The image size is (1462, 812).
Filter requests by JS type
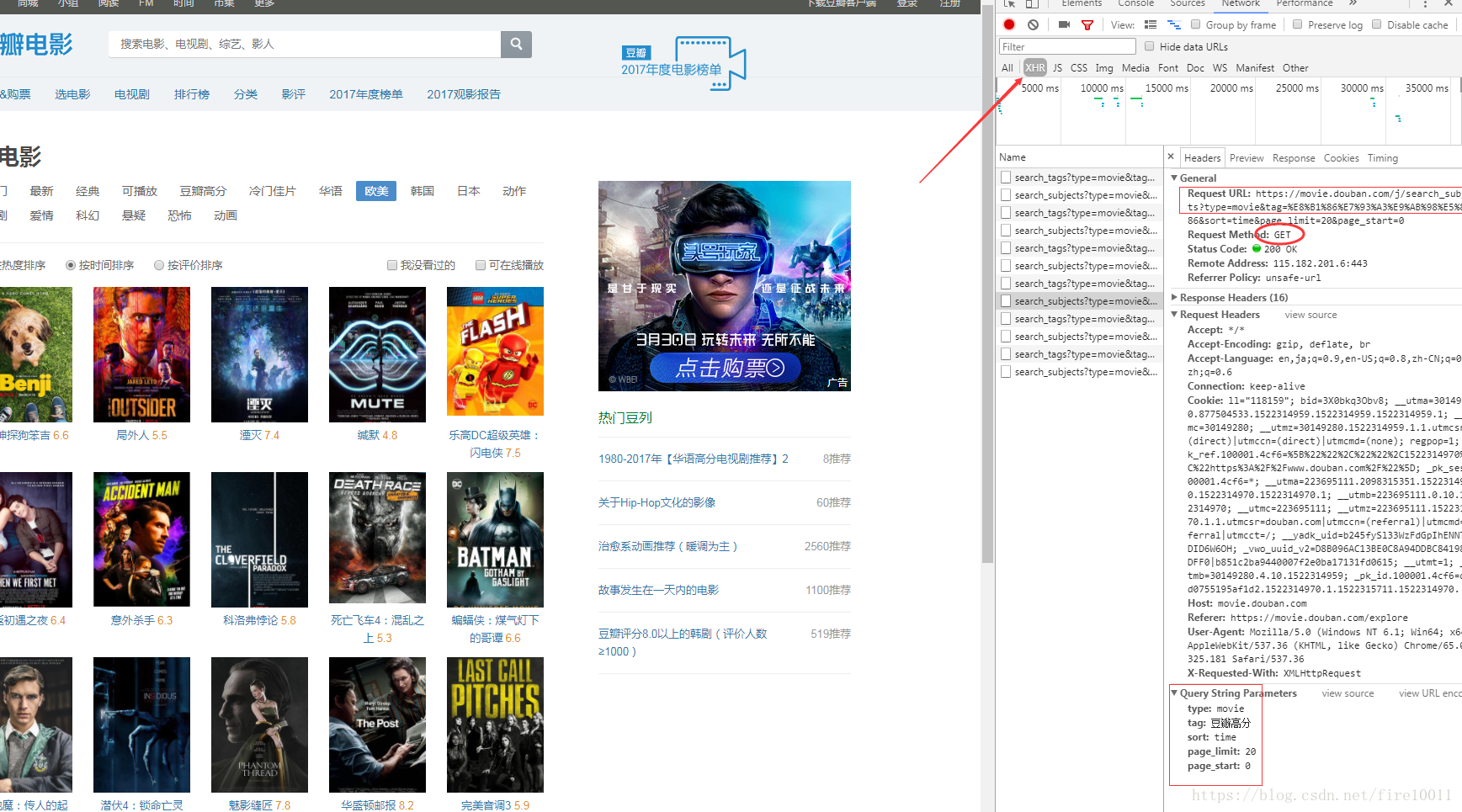coord(1057,68)
